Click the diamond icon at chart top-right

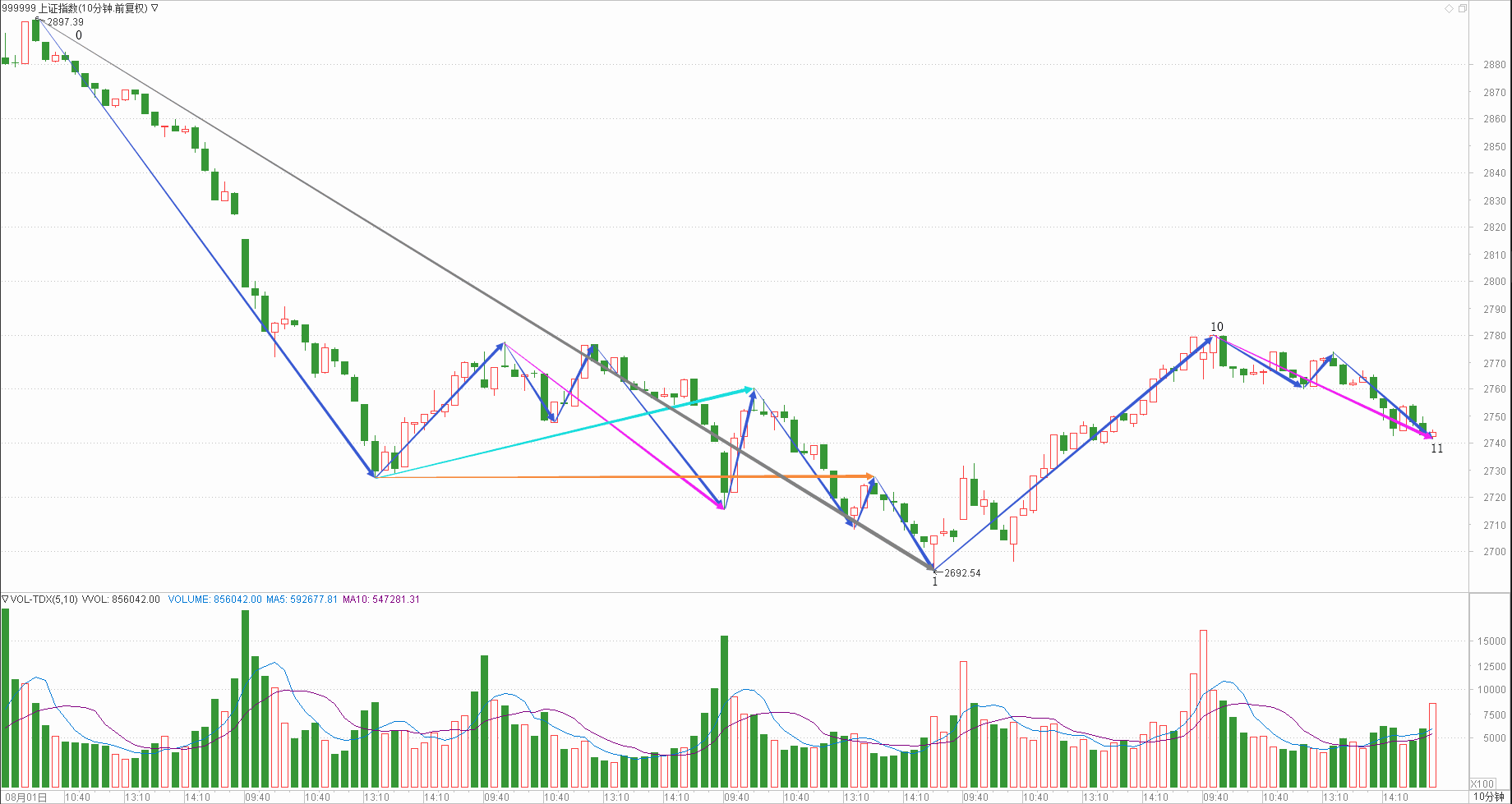pyautogui.click(x=1449, y=9)
